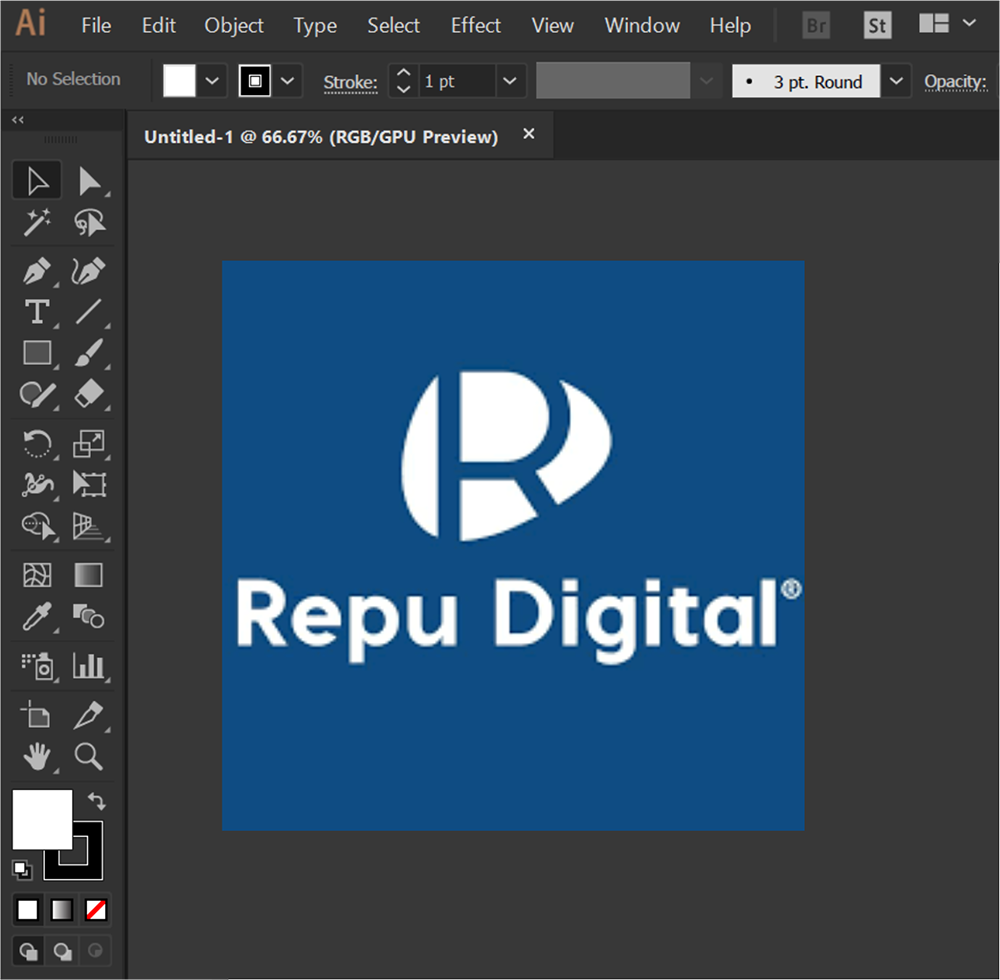
Task: Select the Lasso tool
Action: click(89, 222)
